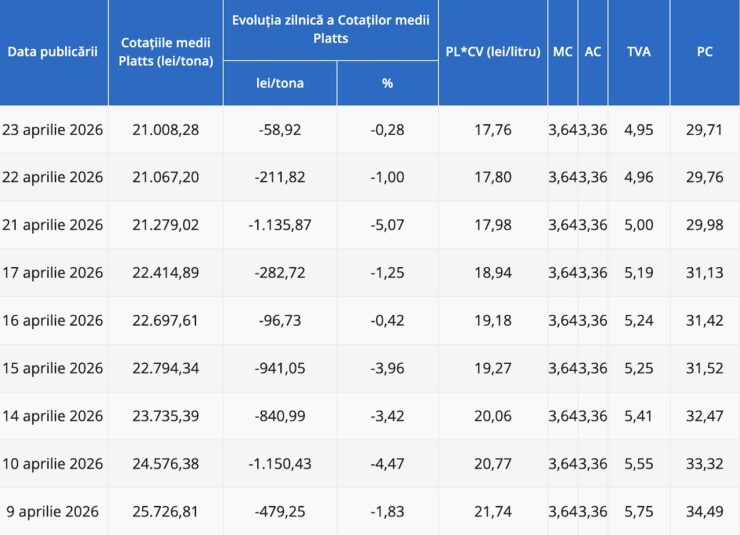This screenshot has width=740, height=535.
Task: Click the PL*CV (lei/litru) header
Action: tap(492, 52)
